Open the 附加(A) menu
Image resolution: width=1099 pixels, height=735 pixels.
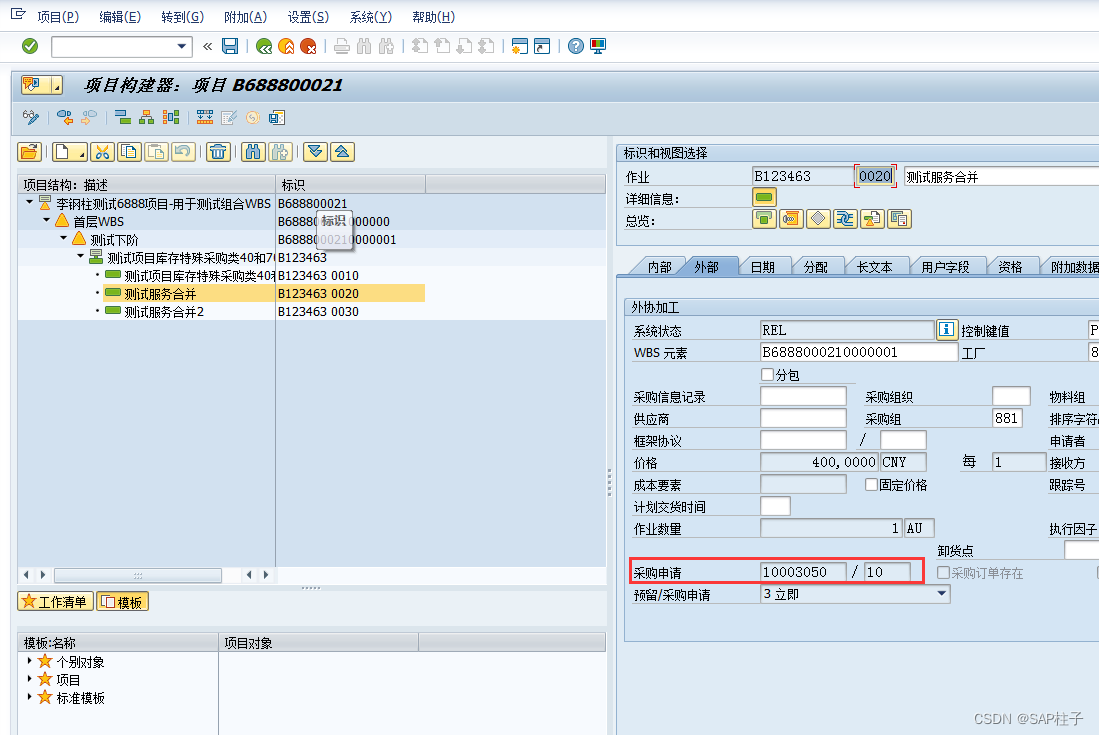245,17
